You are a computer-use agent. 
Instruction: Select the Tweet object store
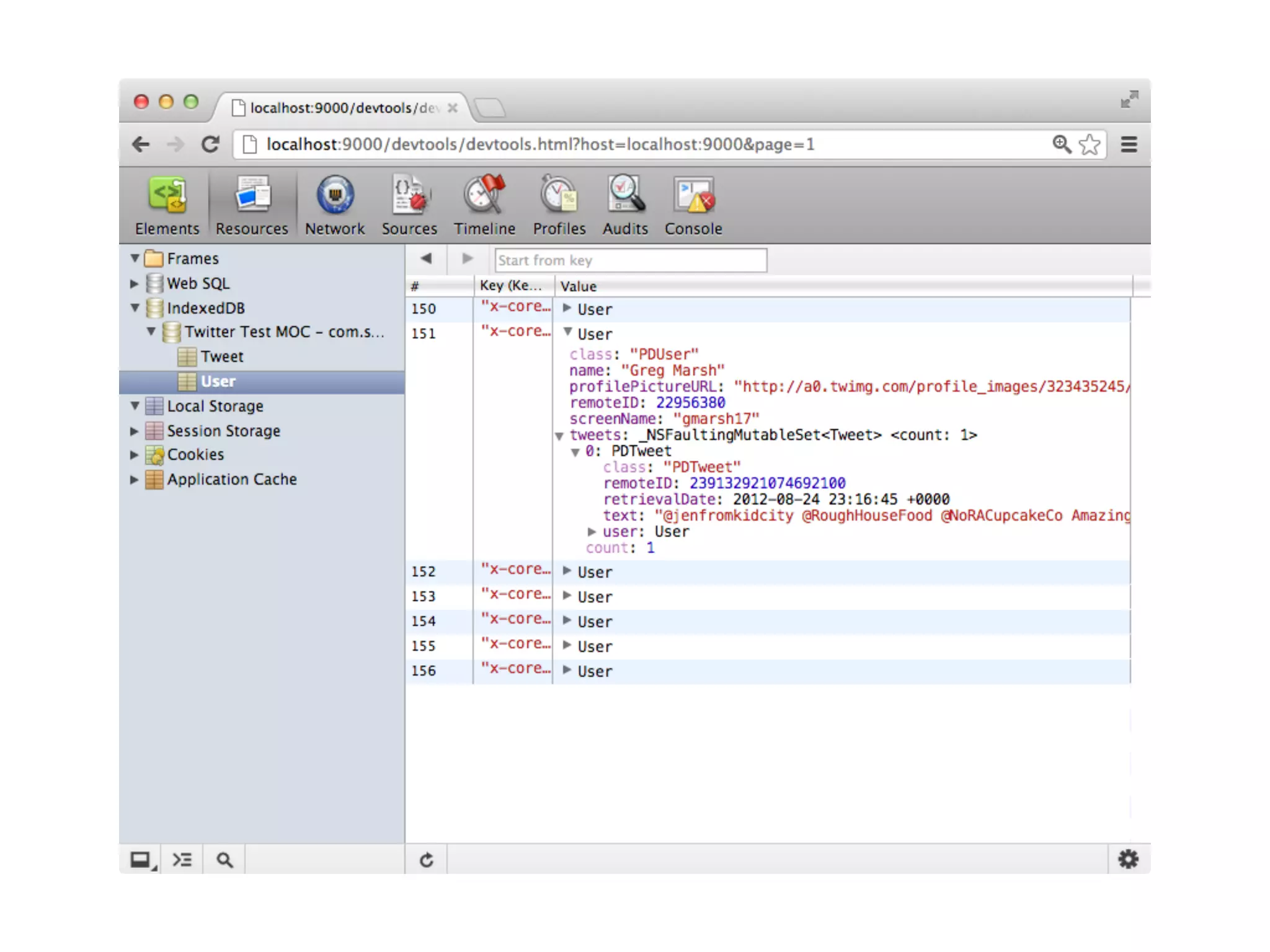221,356
